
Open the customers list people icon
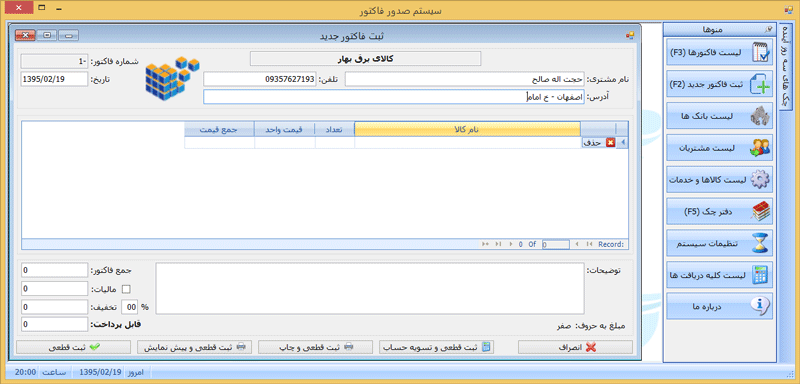[760, 148]
